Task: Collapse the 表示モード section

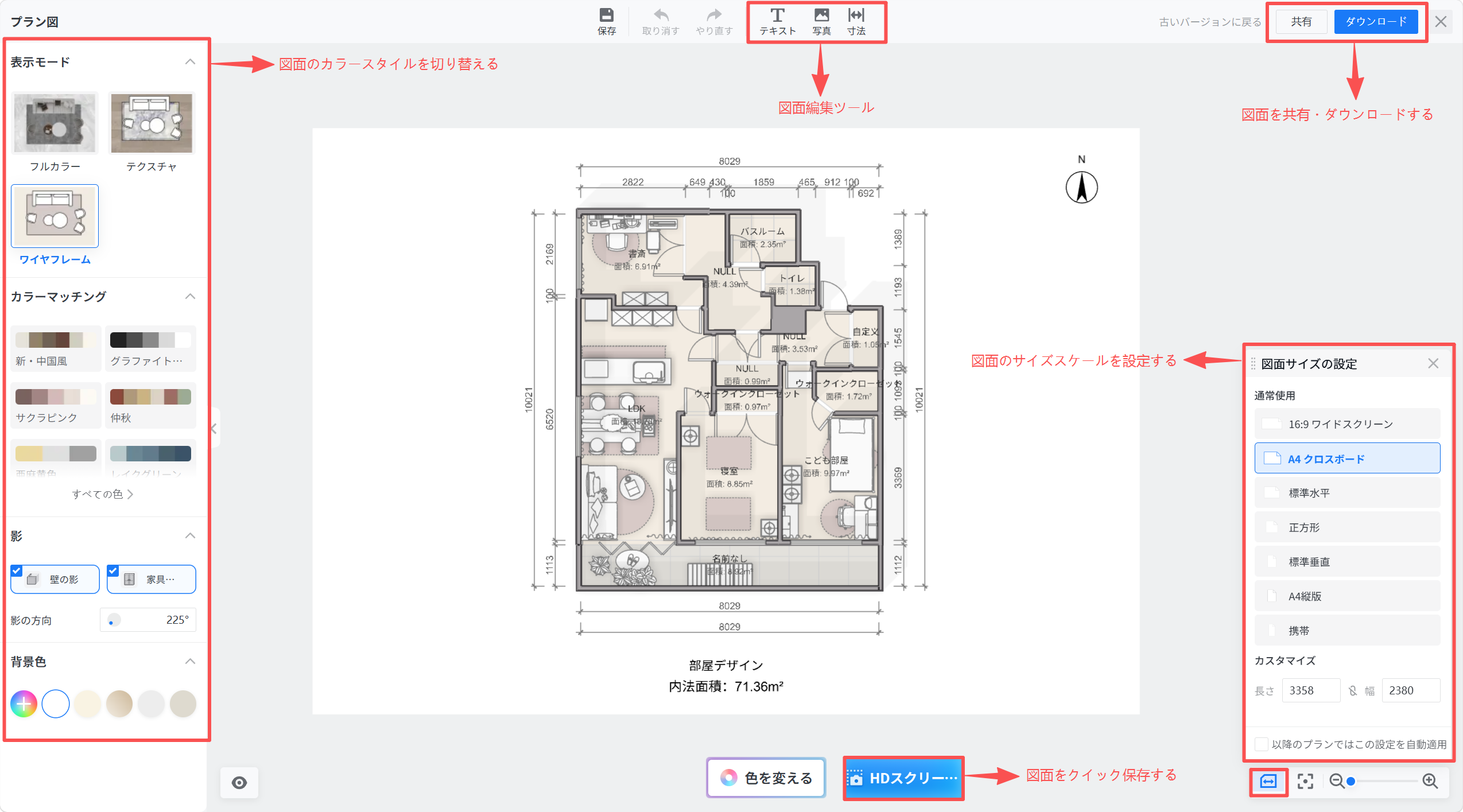Action: click(x=190, y=61)
